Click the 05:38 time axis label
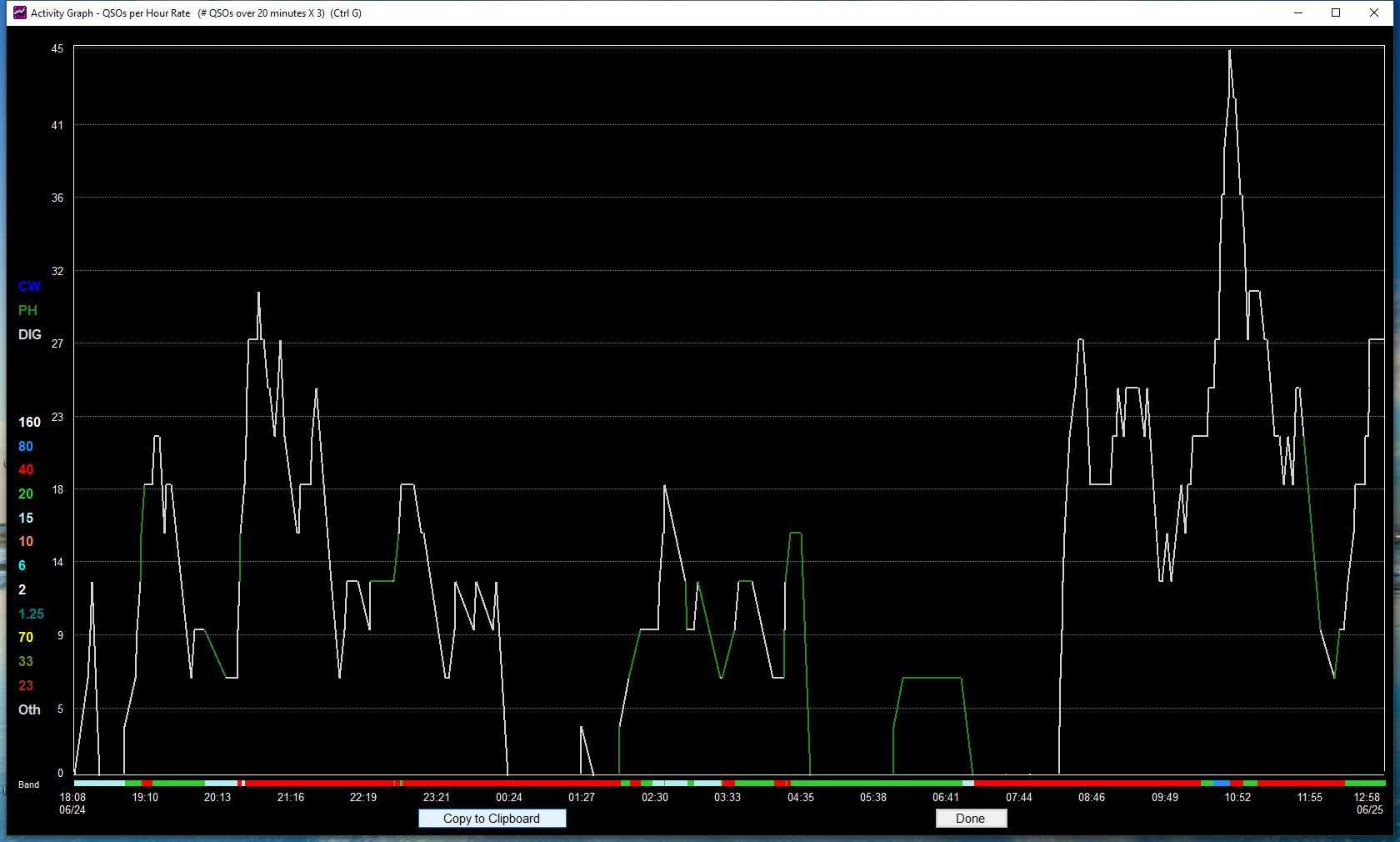 tap(873, 798)
